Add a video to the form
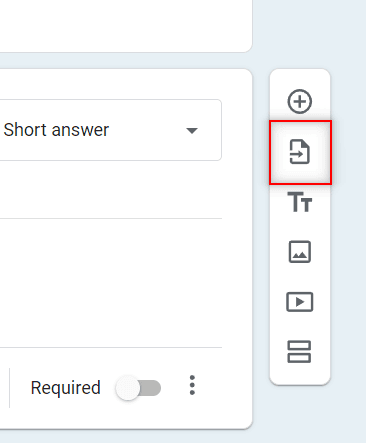 pyautogui.click(x=300, y=302)
